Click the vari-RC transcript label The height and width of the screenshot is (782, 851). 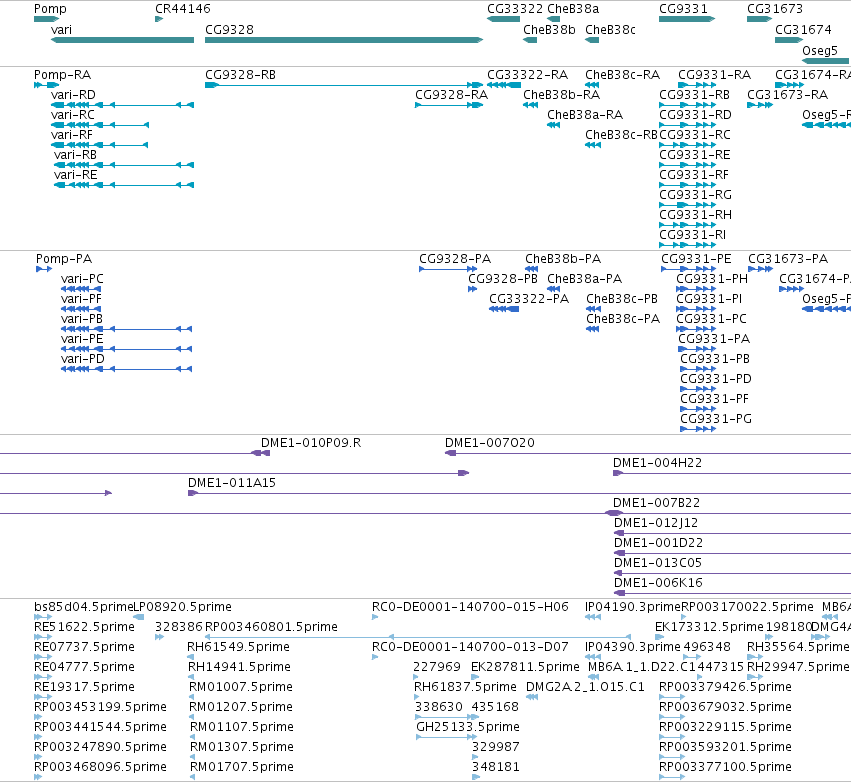coord(73,115)
